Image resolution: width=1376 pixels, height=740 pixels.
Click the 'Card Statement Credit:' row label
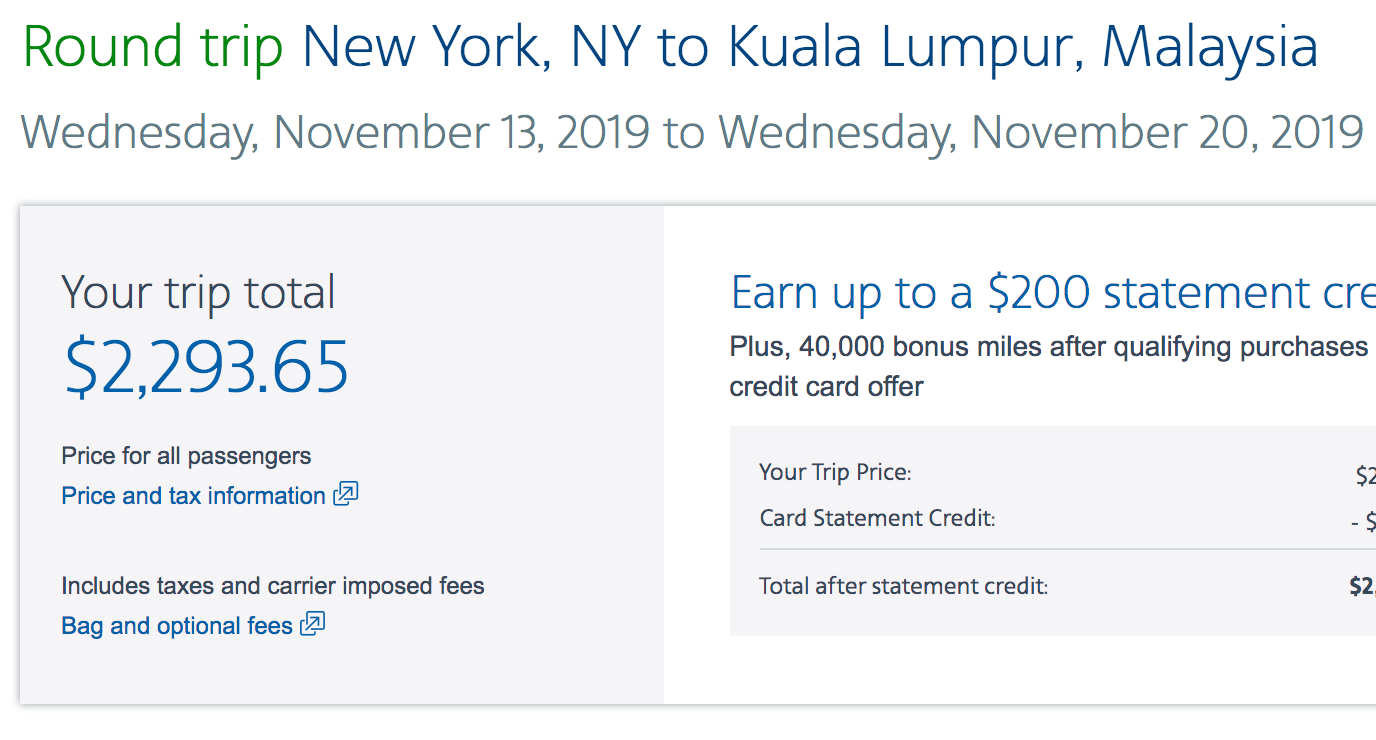click(877, 518)
